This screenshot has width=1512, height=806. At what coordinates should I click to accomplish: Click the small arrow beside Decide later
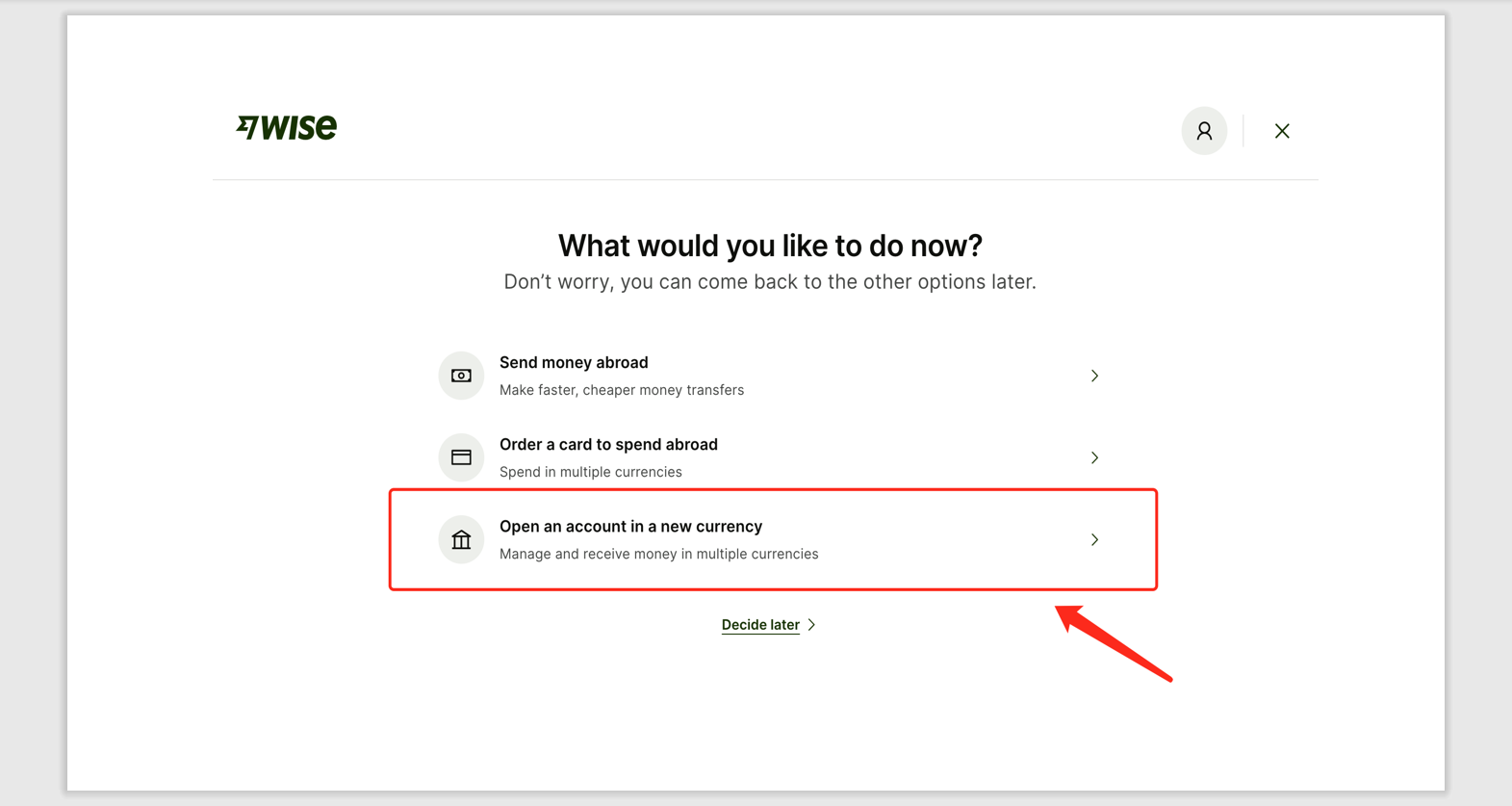pos(812,625)
